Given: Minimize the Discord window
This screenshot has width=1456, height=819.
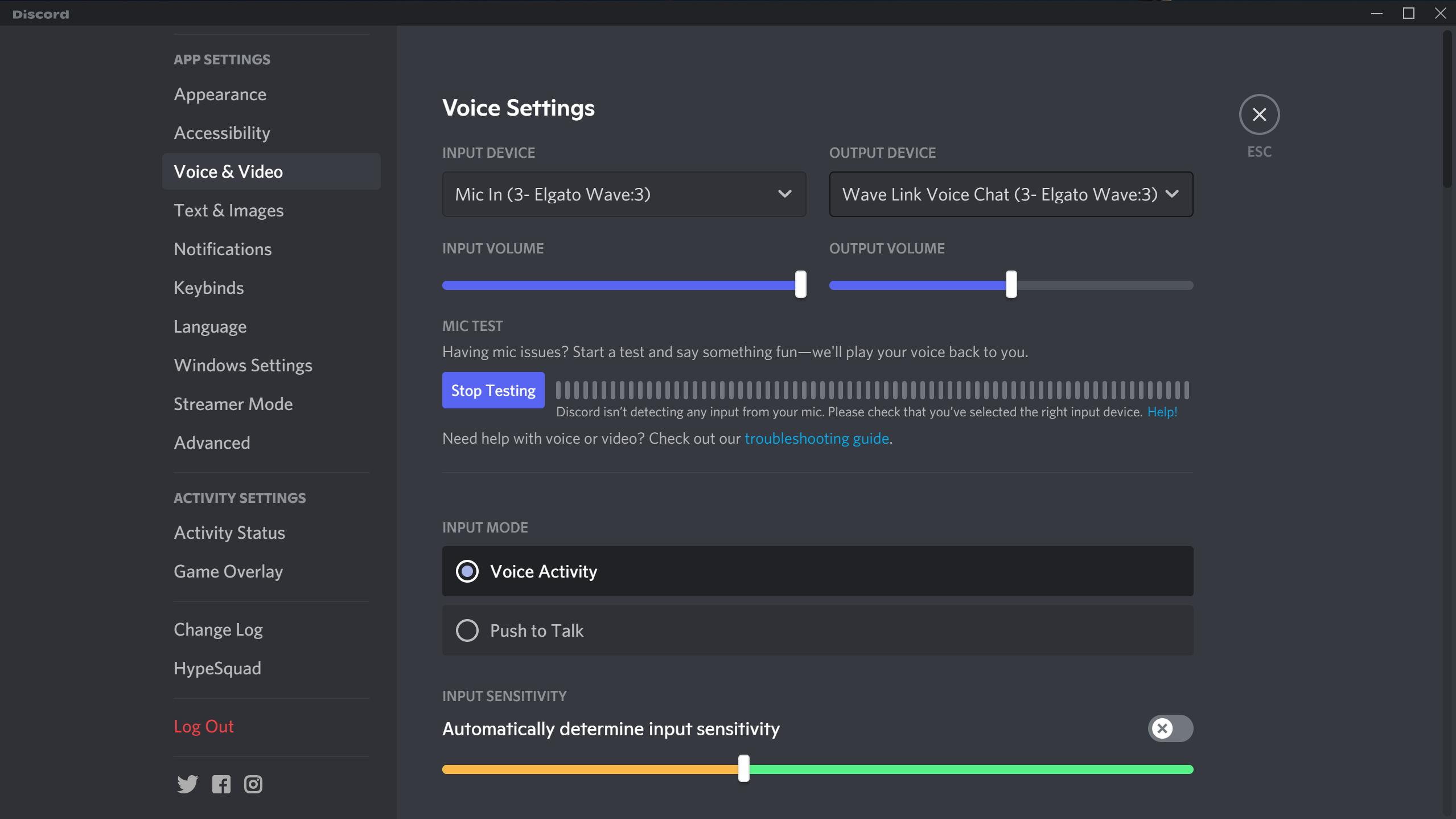Looking at the screenshot, I should (1376, 13).
